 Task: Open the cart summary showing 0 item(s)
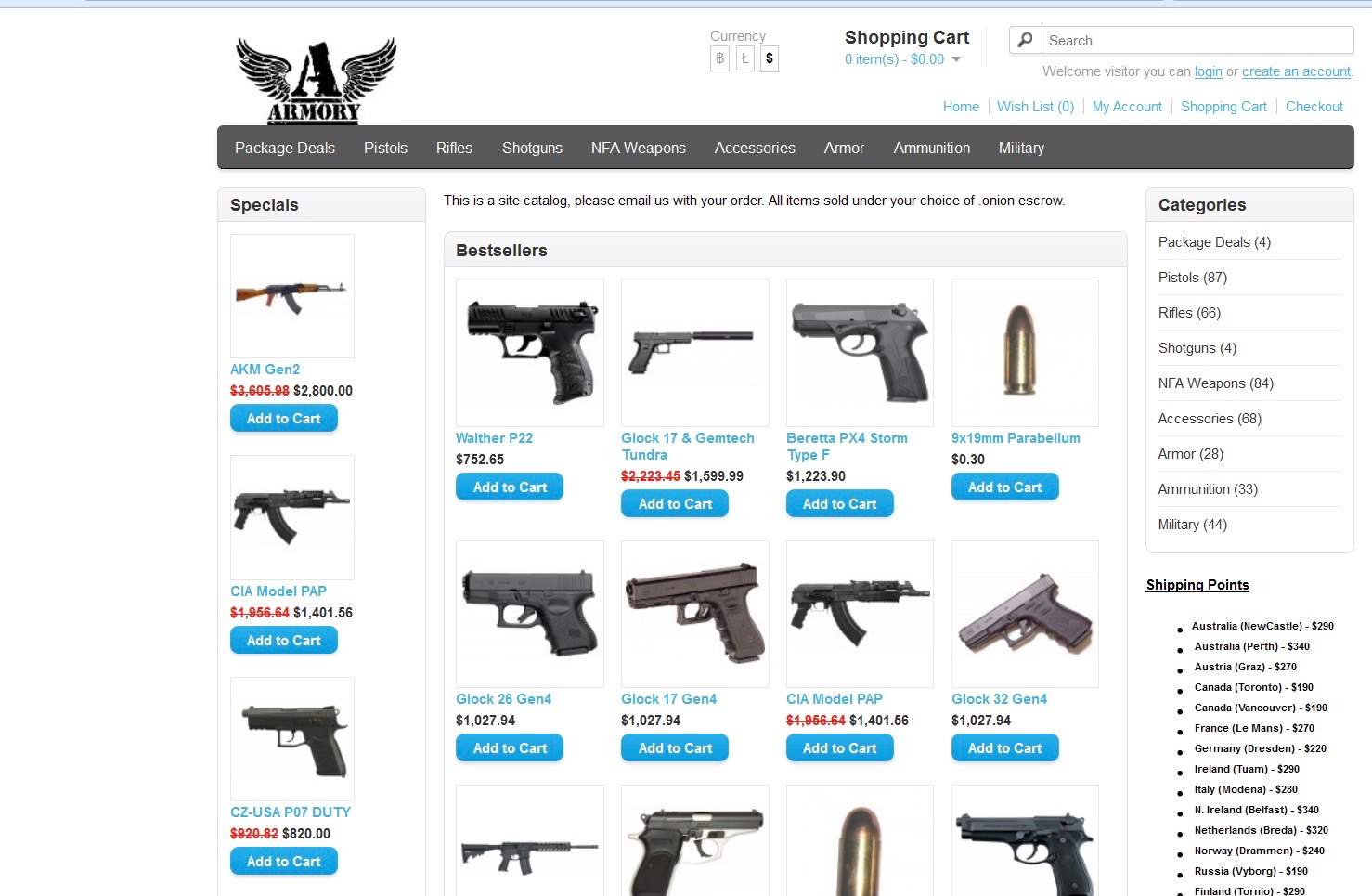click(894, 59)
